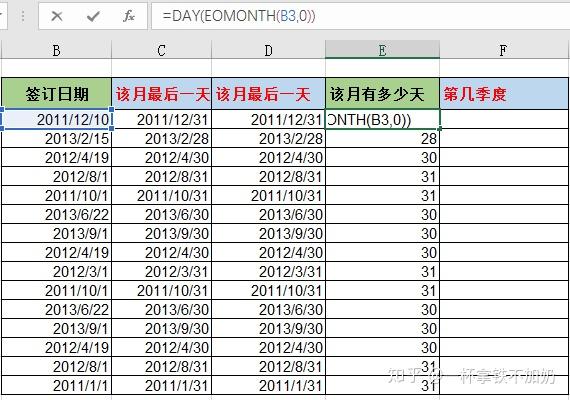Select highlighted column E header

click(382, 50)
